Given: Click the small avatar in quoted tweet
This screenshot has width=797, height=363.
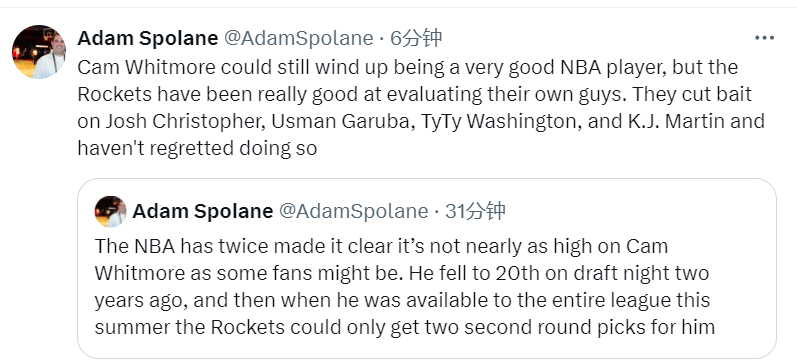Looking at the screenshot, I should coord(110,211).
